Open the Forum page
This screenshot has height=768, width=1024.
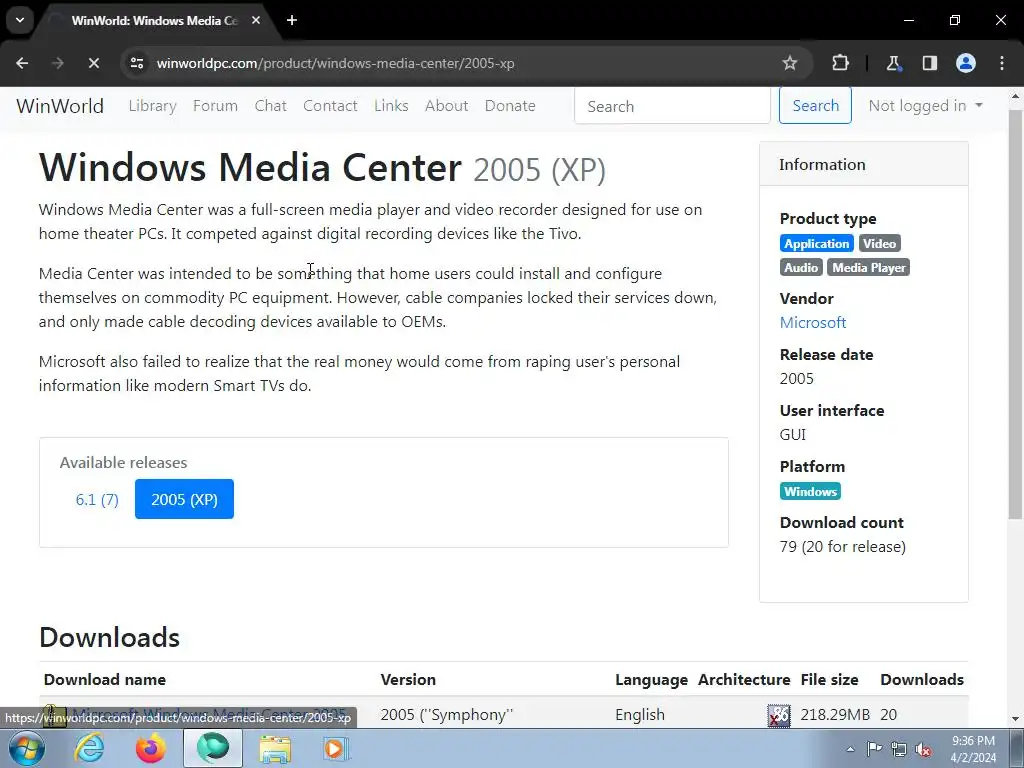pyautogui.click(x=215, y=106)
